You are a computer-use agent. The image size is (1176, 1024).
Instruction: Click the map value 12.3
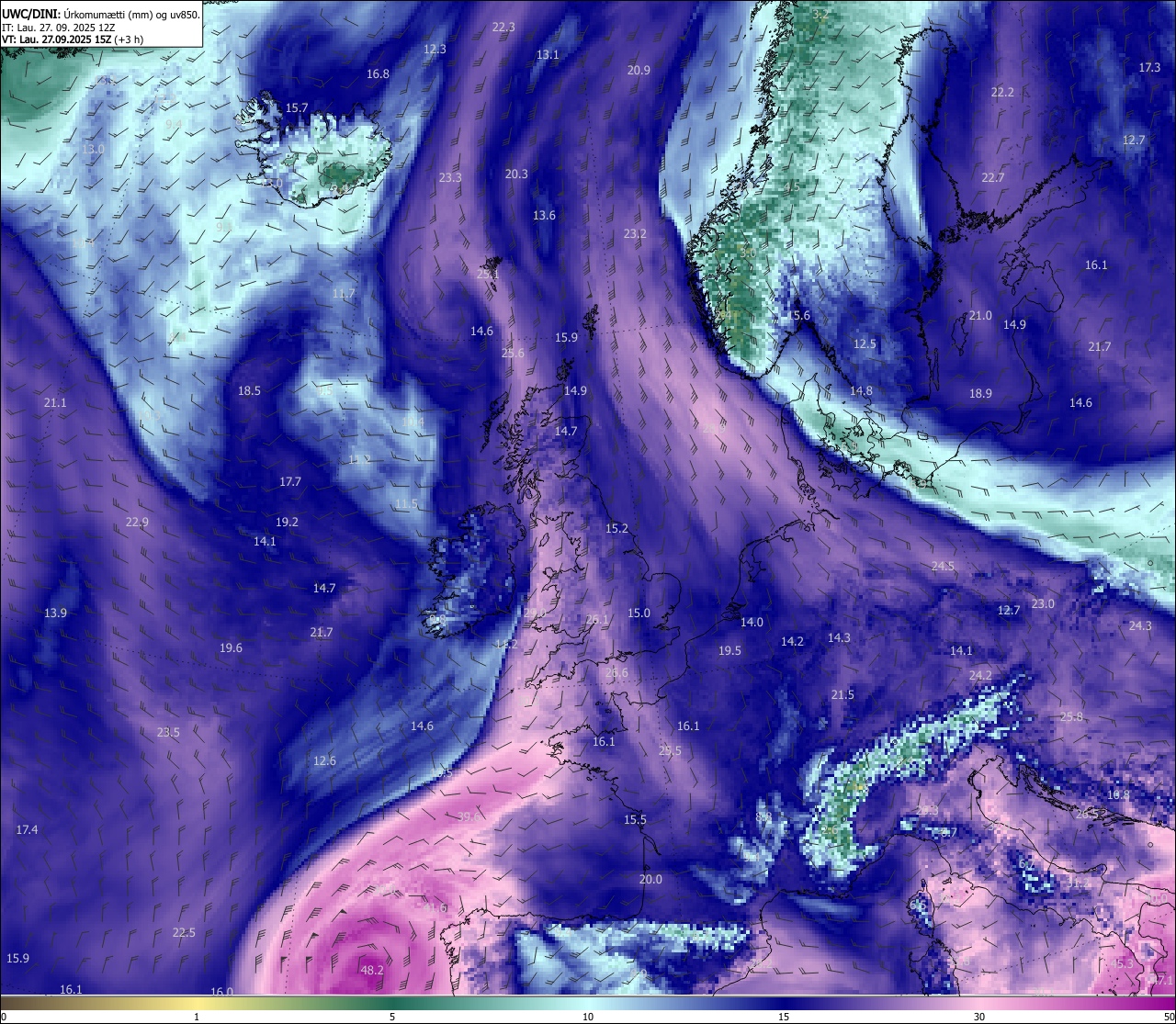(435, 50)
